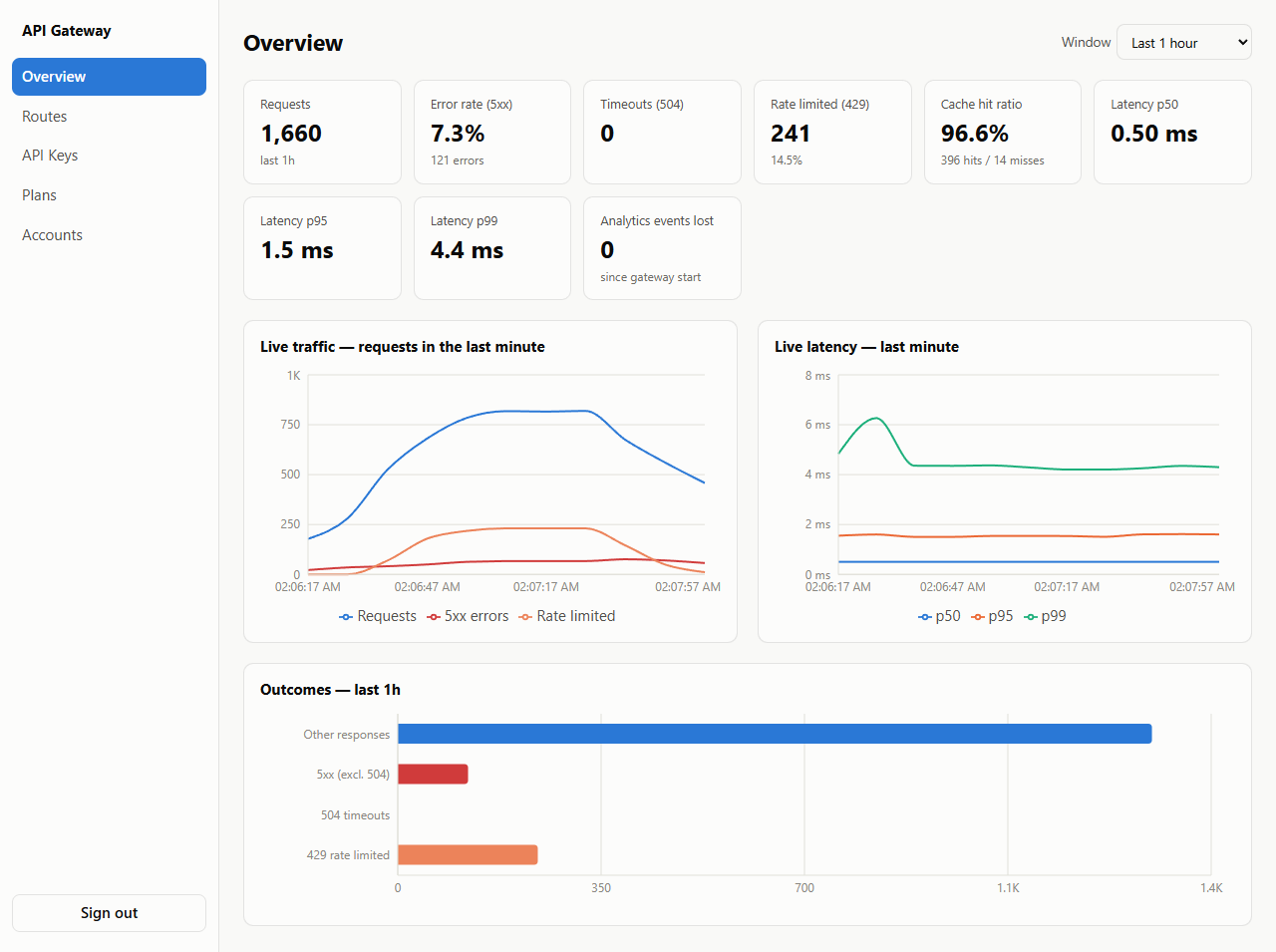Click the '504 timeouts' axis label
This screenshot has width=1276, height=952.
(355, 815)
